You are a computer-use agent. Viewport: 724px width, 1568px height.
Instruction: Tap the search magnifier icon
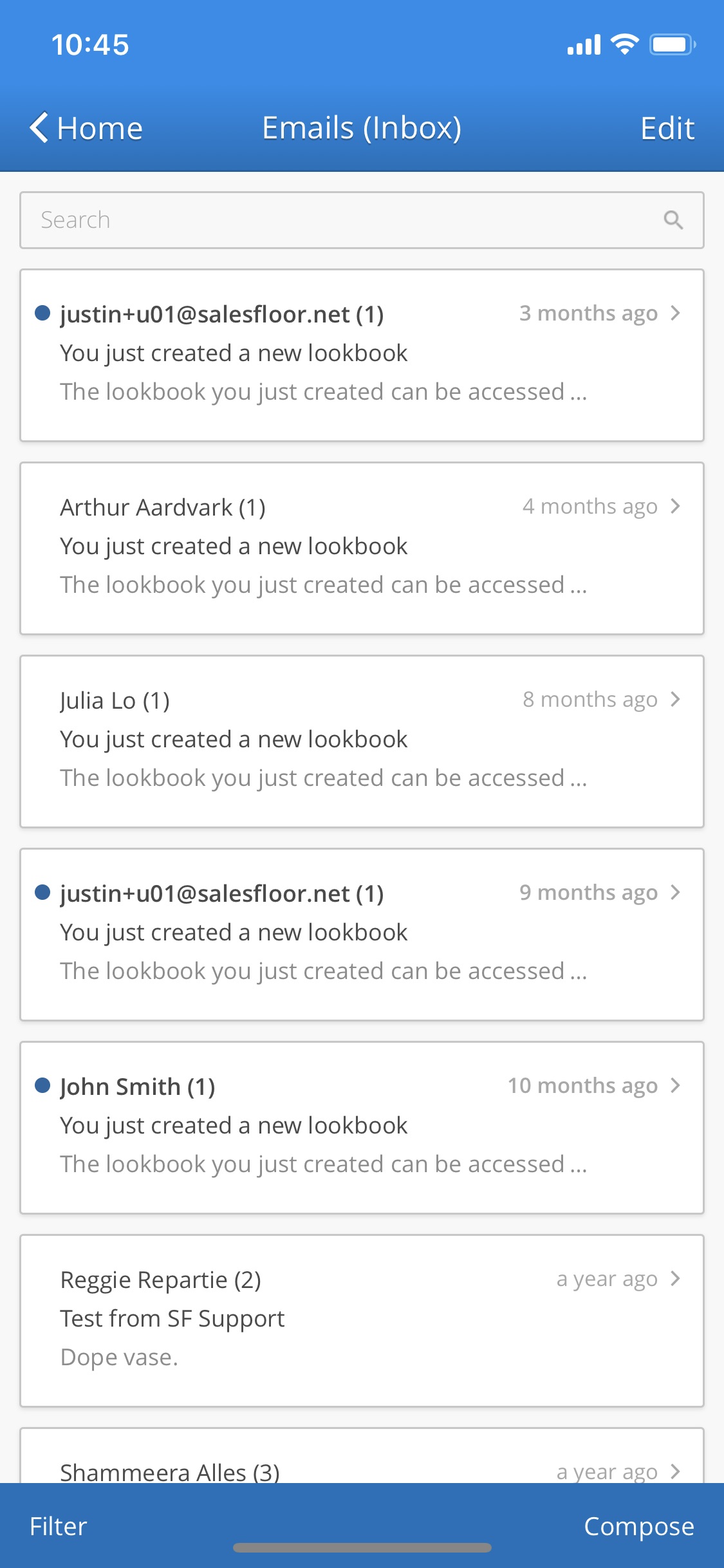click(x=673, y=220)
